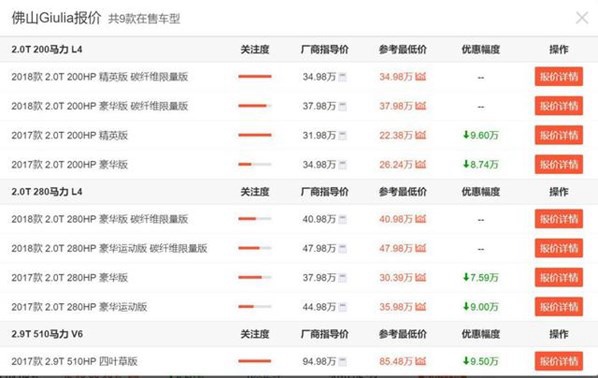Click calculator icon next to 40.98万 guide price

coord(342,219)
